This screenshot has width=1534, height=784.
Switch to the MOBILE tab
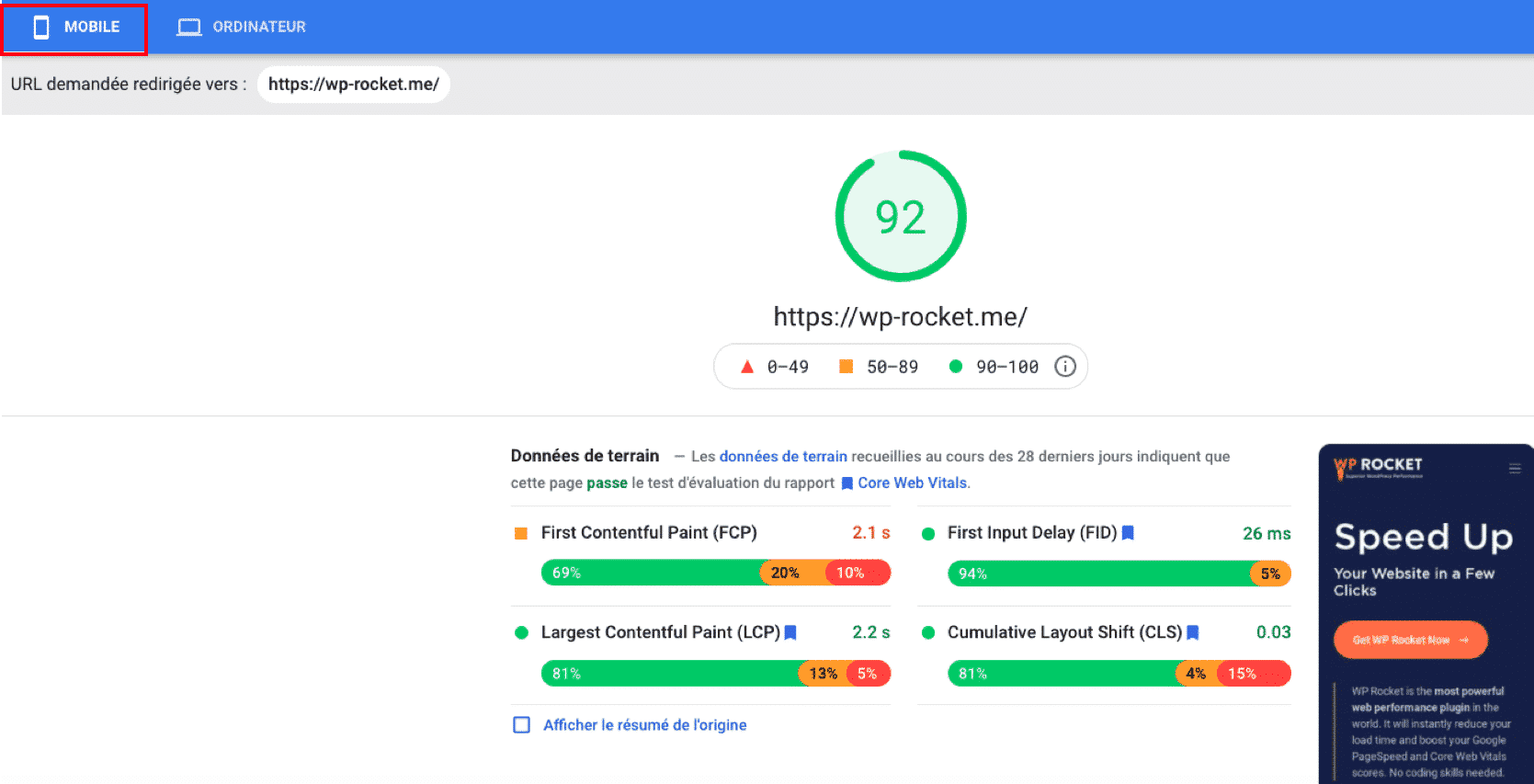[x=74, y=28]
